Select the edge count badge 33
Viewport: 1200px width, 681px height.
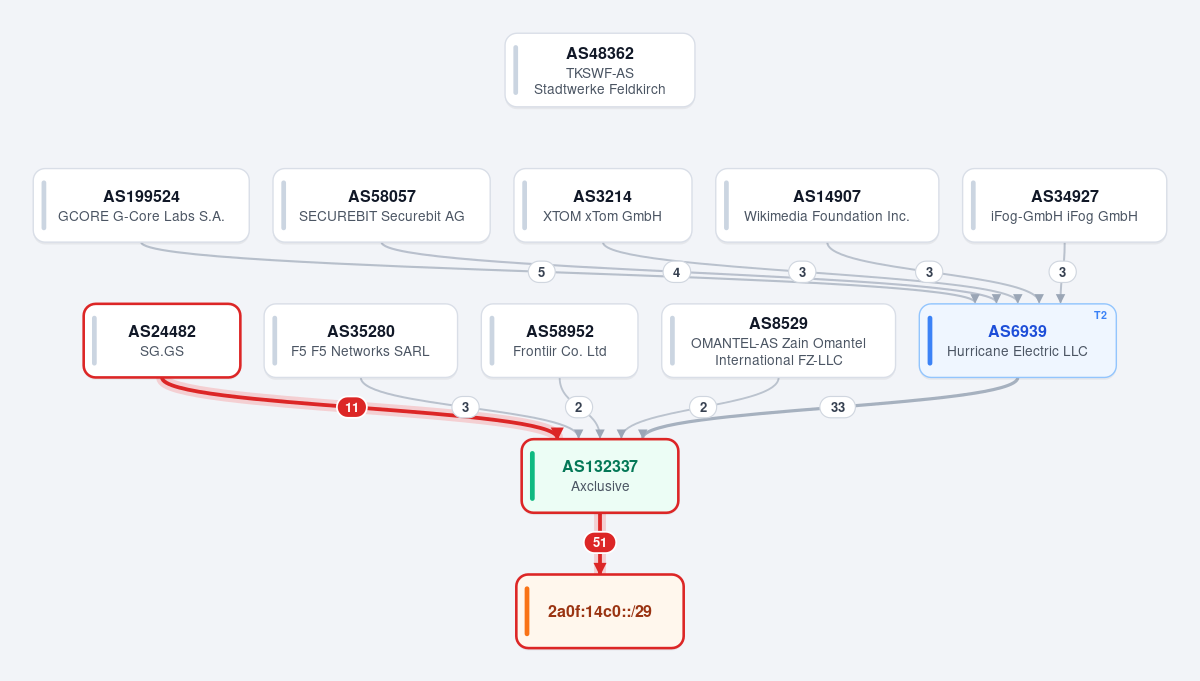838,407
